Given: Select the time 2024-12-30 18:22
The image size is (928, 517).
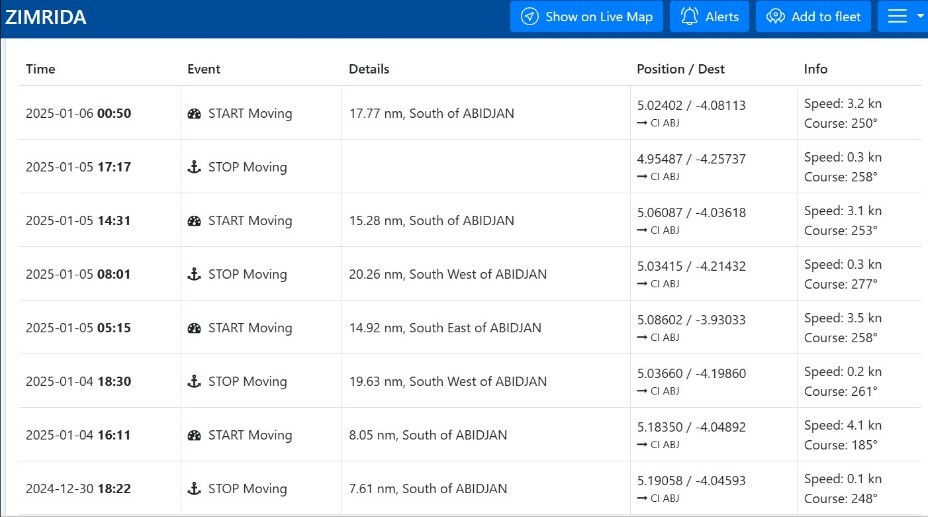Looking at the screenshot, I should pyautogui.click(x=78, y=488).
